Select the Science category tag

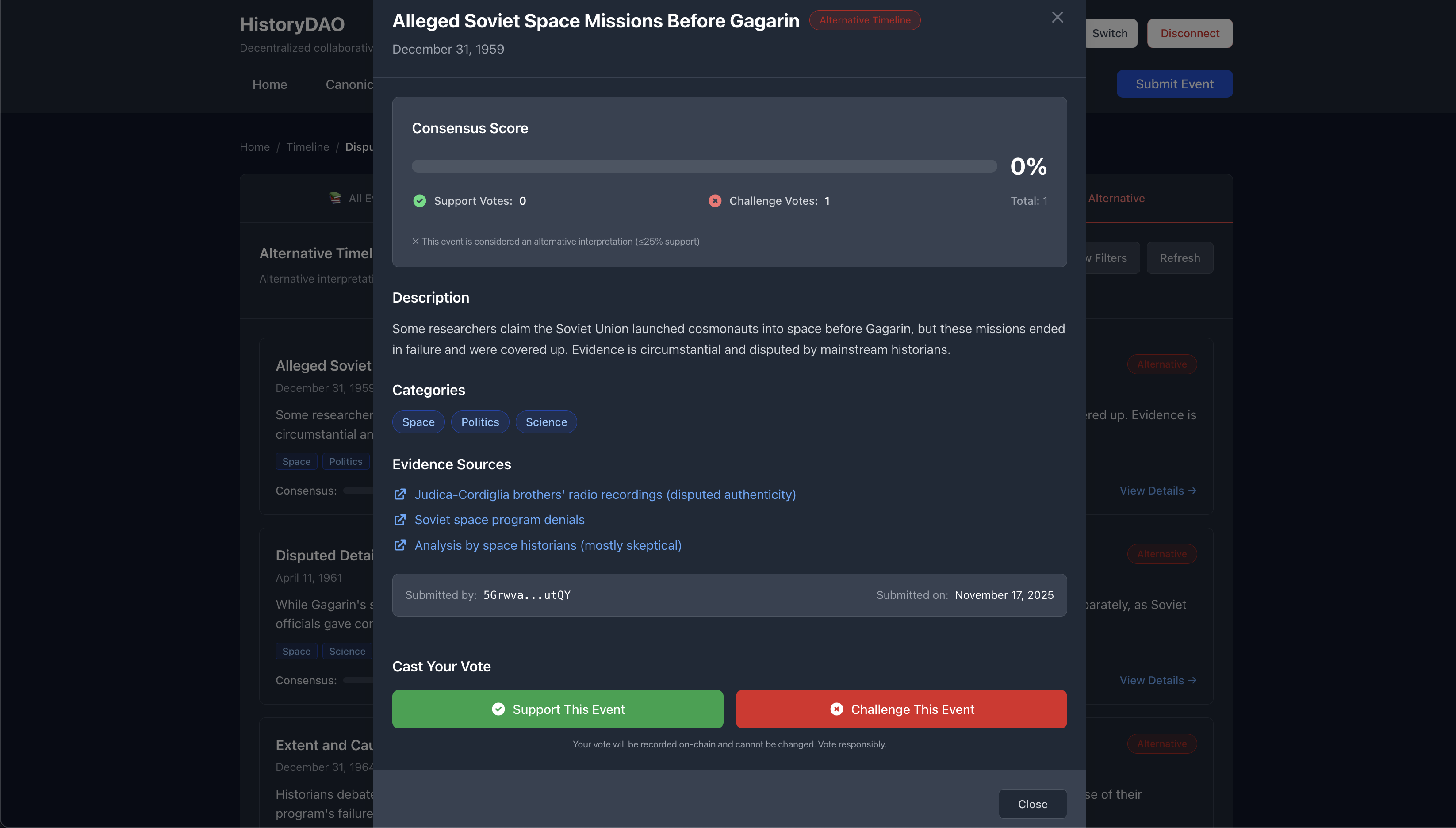click(x=546, y=422)
